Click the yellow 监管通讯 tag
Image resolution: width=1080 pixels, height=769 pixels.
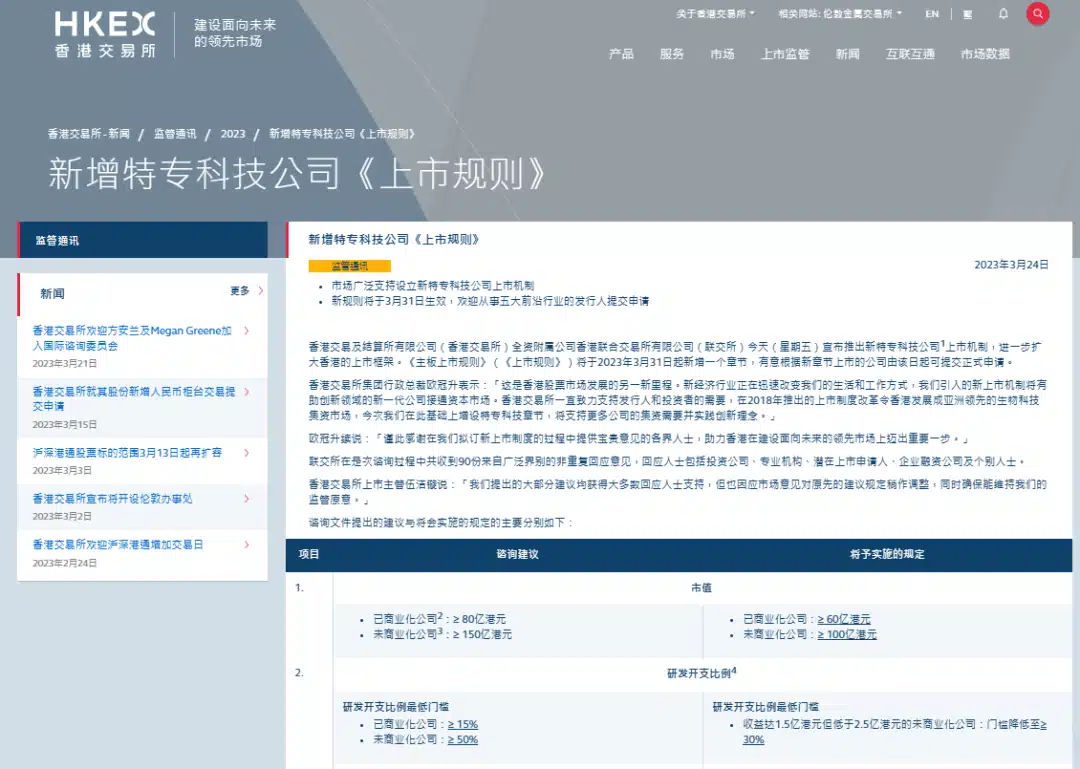pos(350,266)
